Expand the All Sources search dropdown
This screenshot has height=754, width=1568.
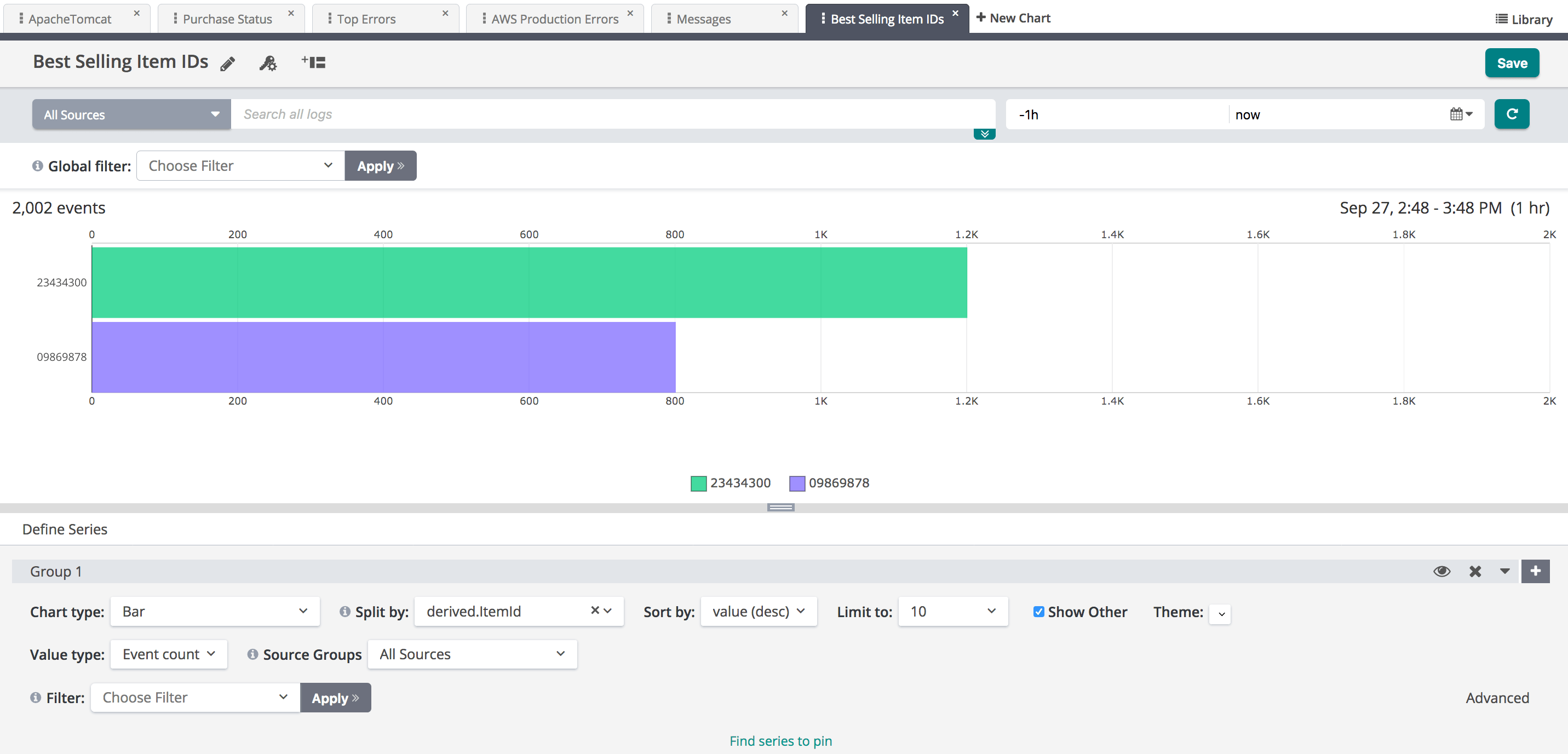(131, 114)
